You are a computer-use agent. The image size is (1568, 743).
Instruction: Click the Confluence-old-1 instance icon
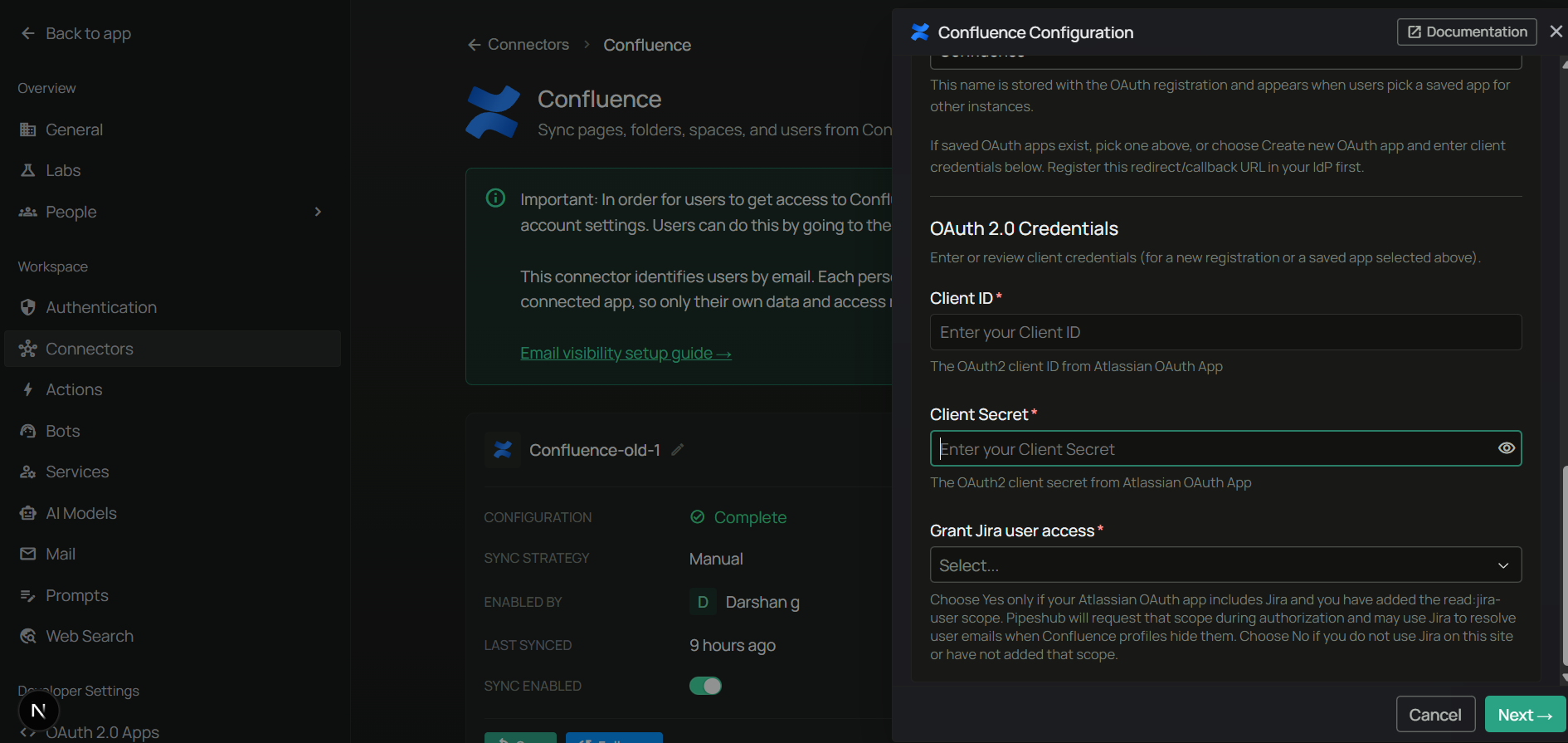tap(503, 449)
